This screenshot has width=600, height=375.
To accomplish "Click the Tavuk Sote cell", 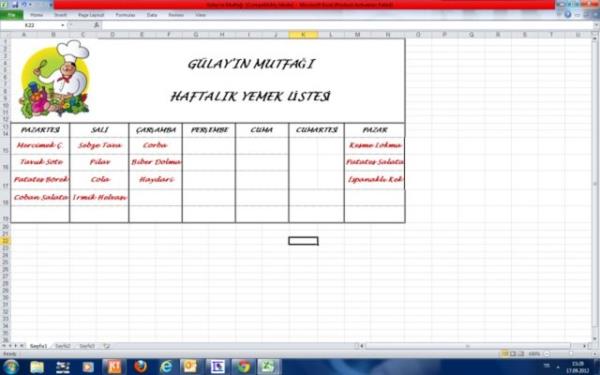I will (x=40, y=162).
